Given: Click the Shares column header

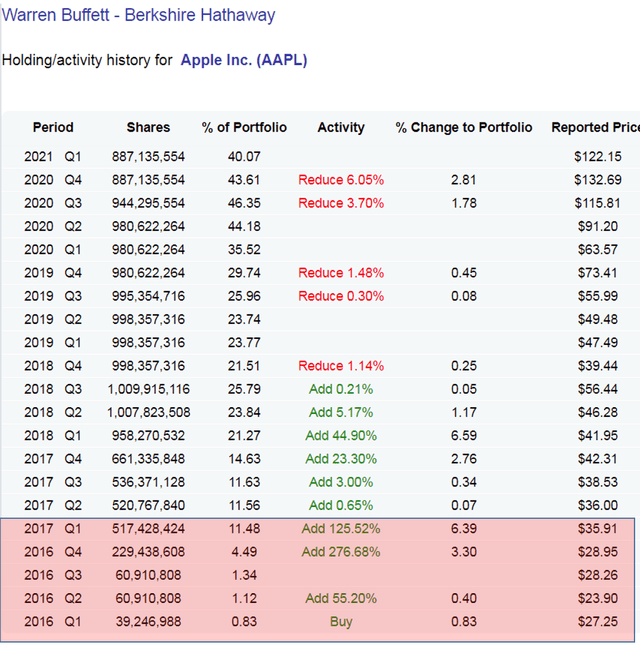Looking at the screenshot, I should point(148,128).
